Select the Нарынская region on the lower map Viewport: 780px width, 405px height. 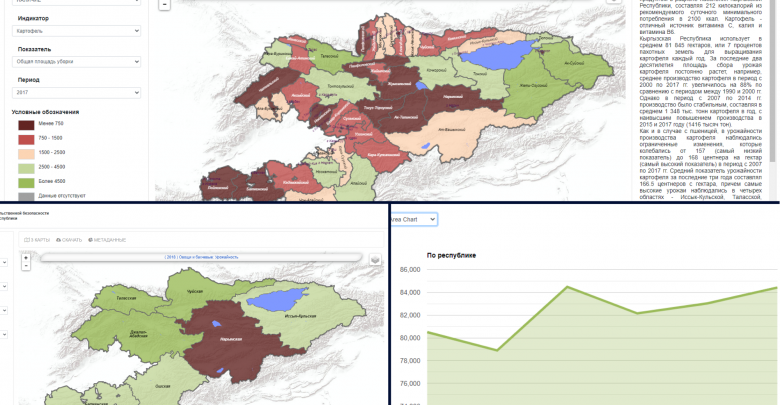[x=226, y=340]
